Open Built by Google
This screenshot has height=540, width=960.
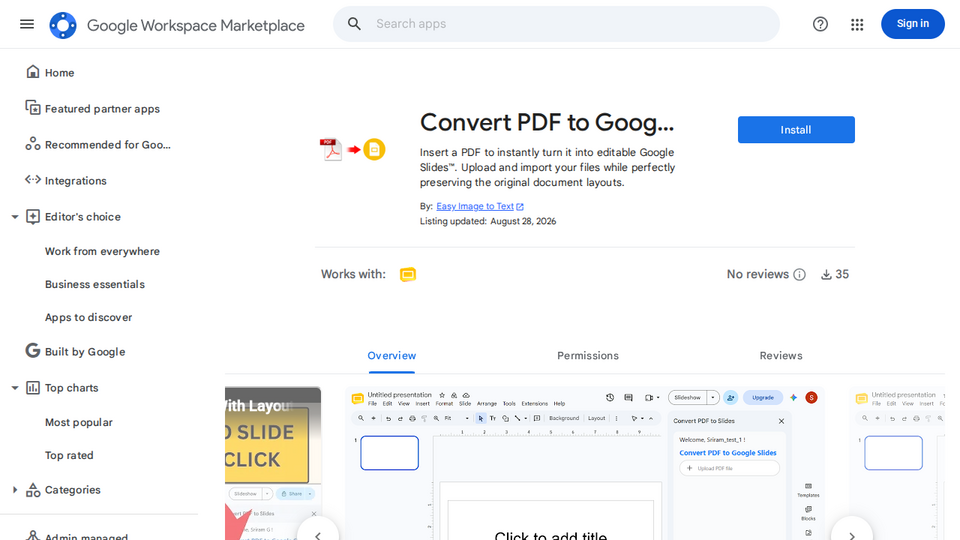pyautogui.click(x=85, y=352)
